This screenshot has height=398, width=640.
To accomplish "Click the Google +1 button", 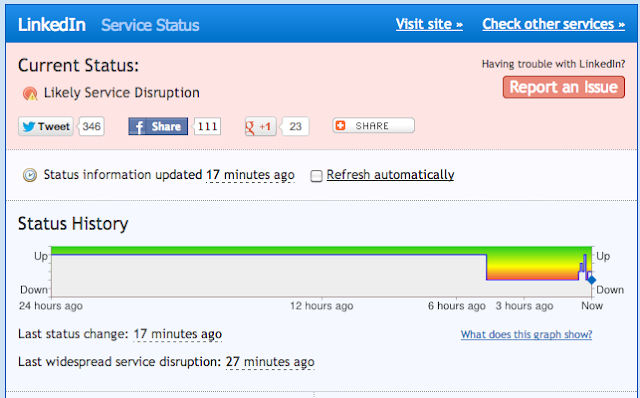I will click(x=260, y=127).
